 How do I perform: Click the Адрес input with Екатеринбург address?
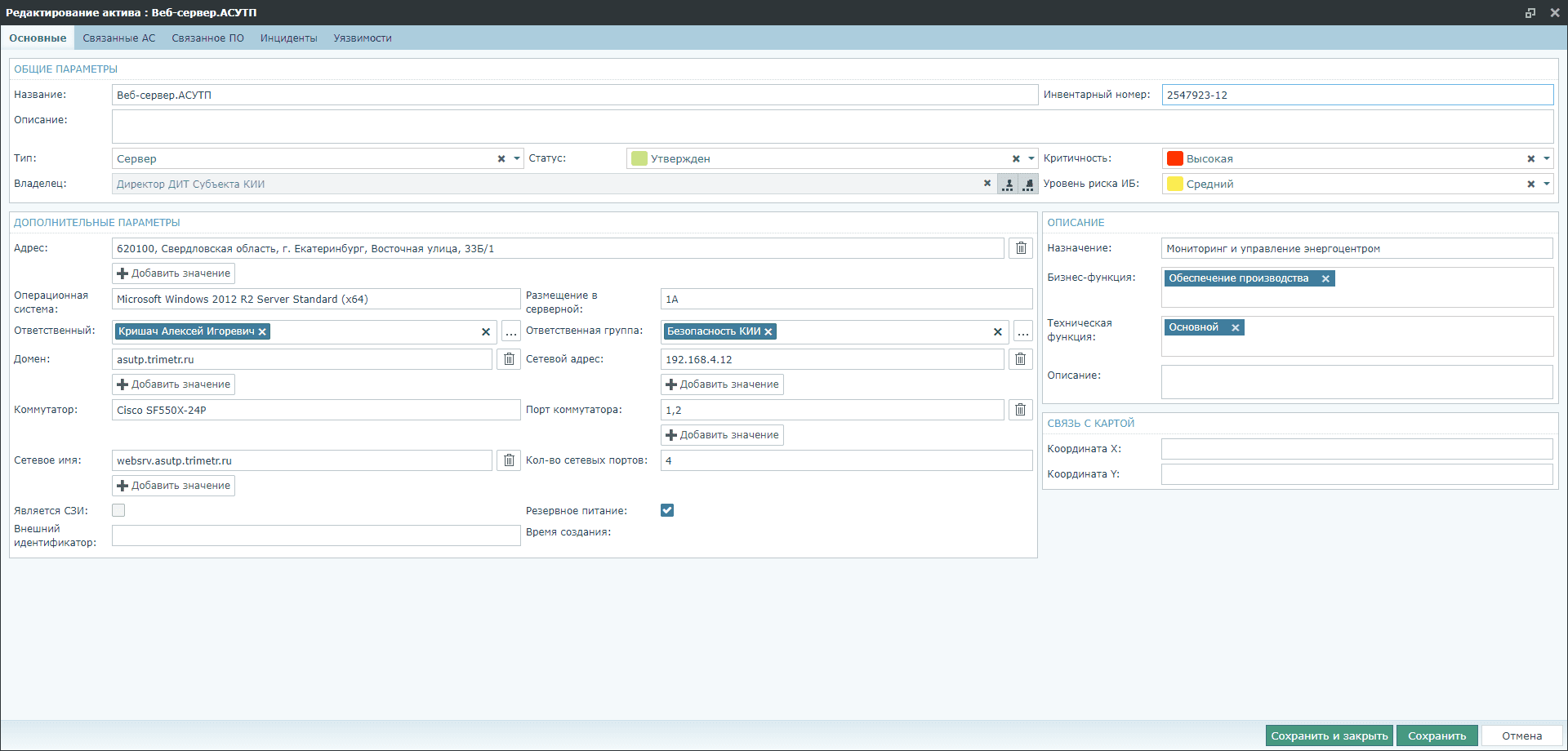coord(558,248)
